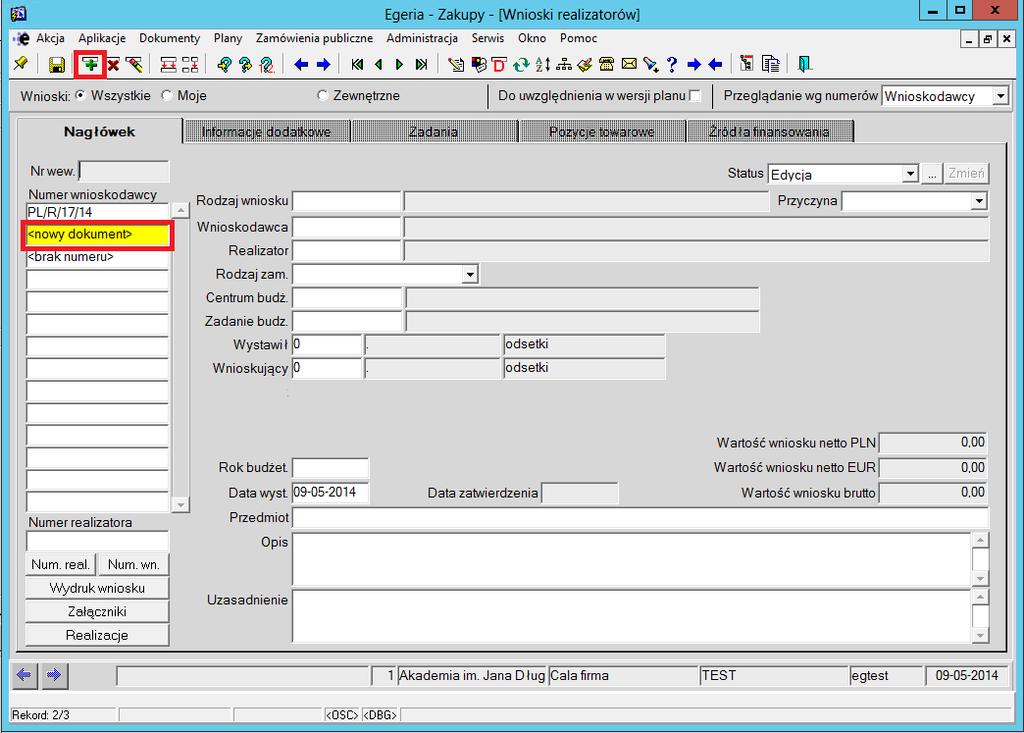1024x733 pixels.
Task: Click the blue left arrow in status bar
Action: pos(24,675)
